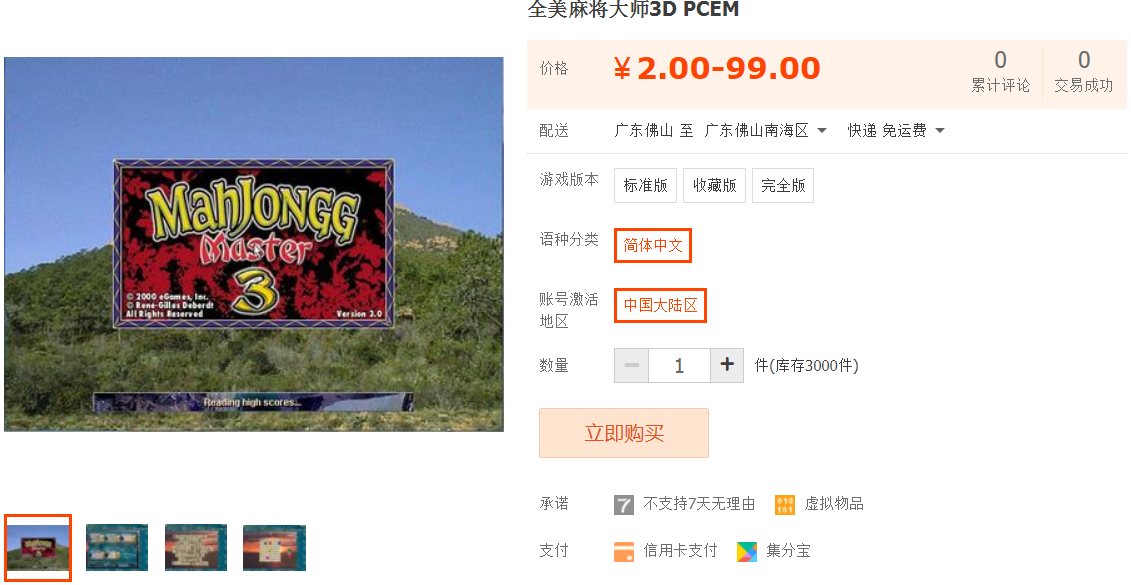The image size is (1131, 585).
Task: Increase quantity with the plus button
Action: tap(727, 365)
